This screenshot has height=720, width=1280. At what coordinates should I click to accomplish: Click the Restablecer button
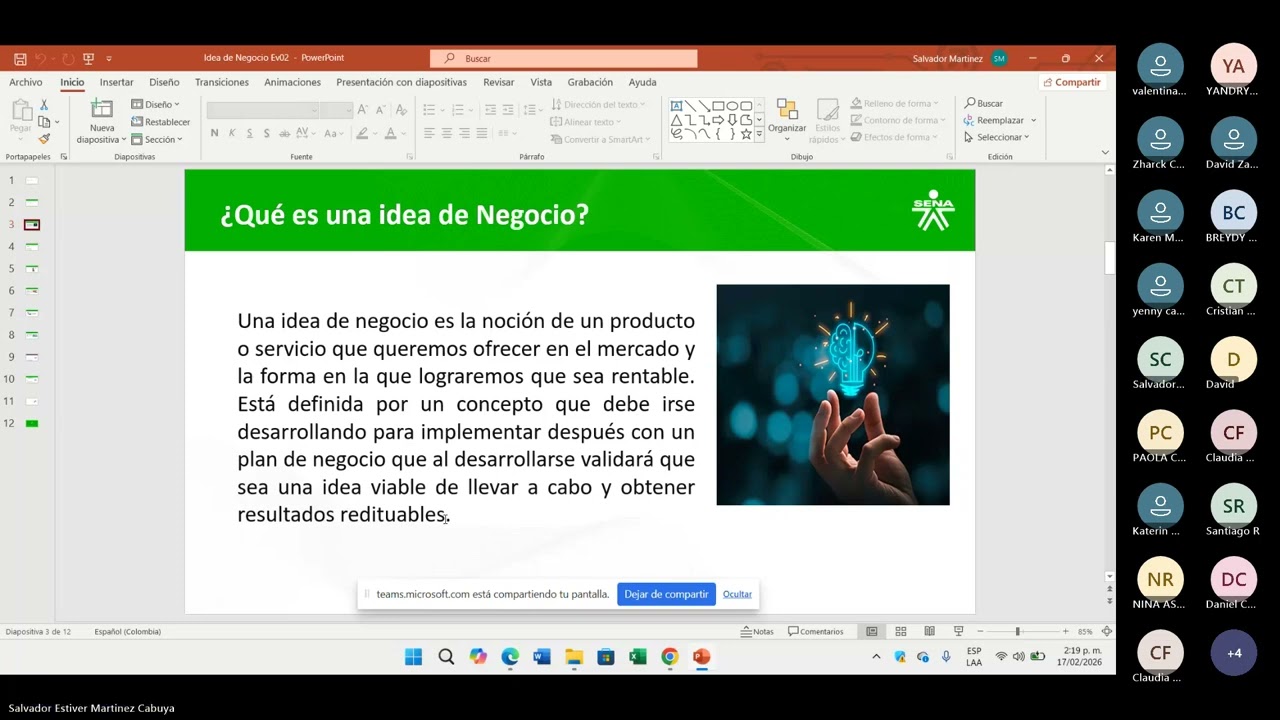[161, 122]
